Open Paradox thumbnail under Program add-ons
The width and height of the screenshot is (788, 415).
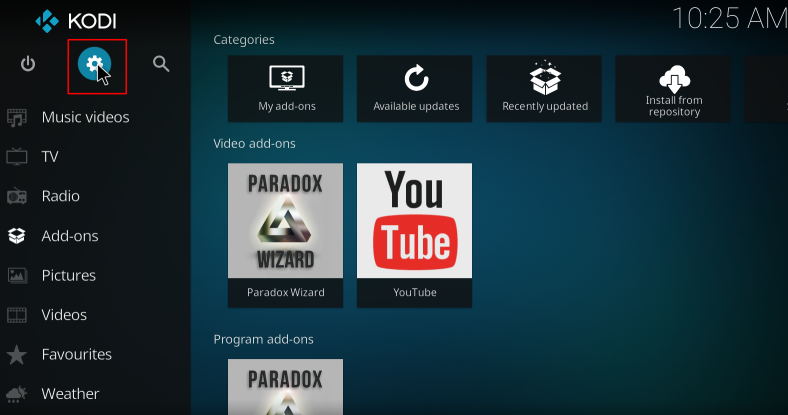pos(285,387)
